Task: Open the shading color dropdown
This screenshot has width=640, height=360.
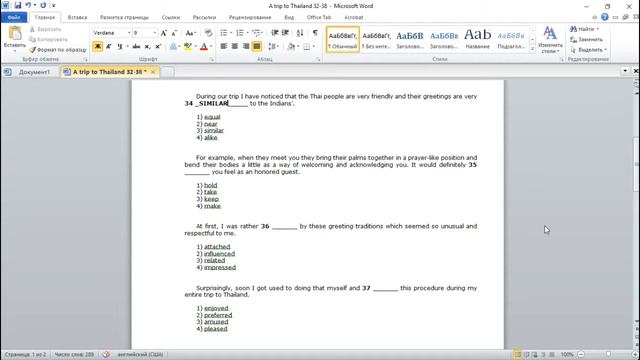Action: 298,47
